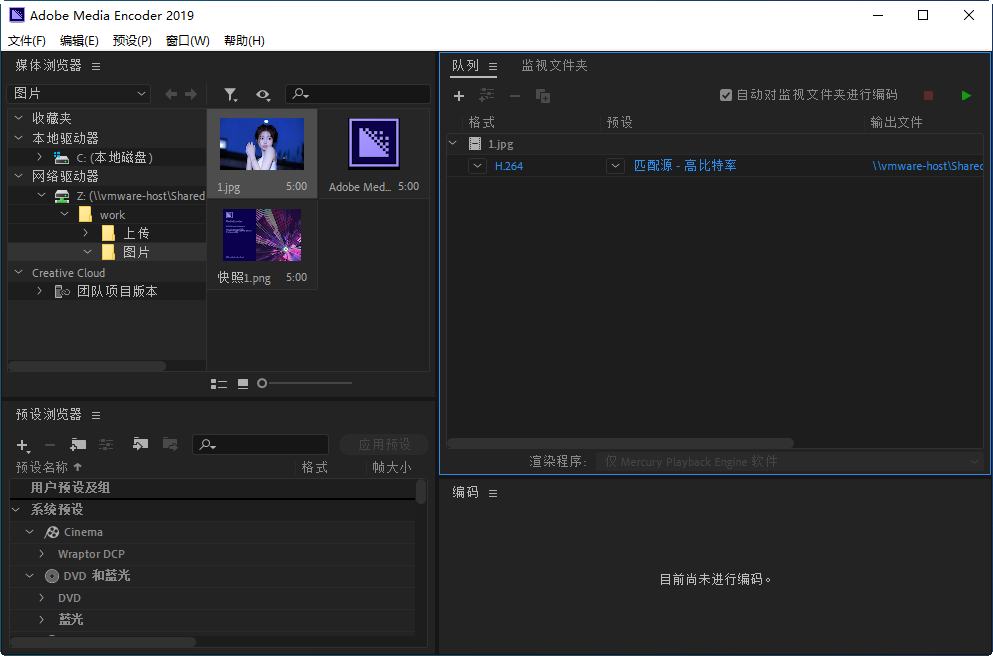Export presets icon in preset browser
Screen dimensions: 993x656
pyautogui.click(x=170, y=444)
